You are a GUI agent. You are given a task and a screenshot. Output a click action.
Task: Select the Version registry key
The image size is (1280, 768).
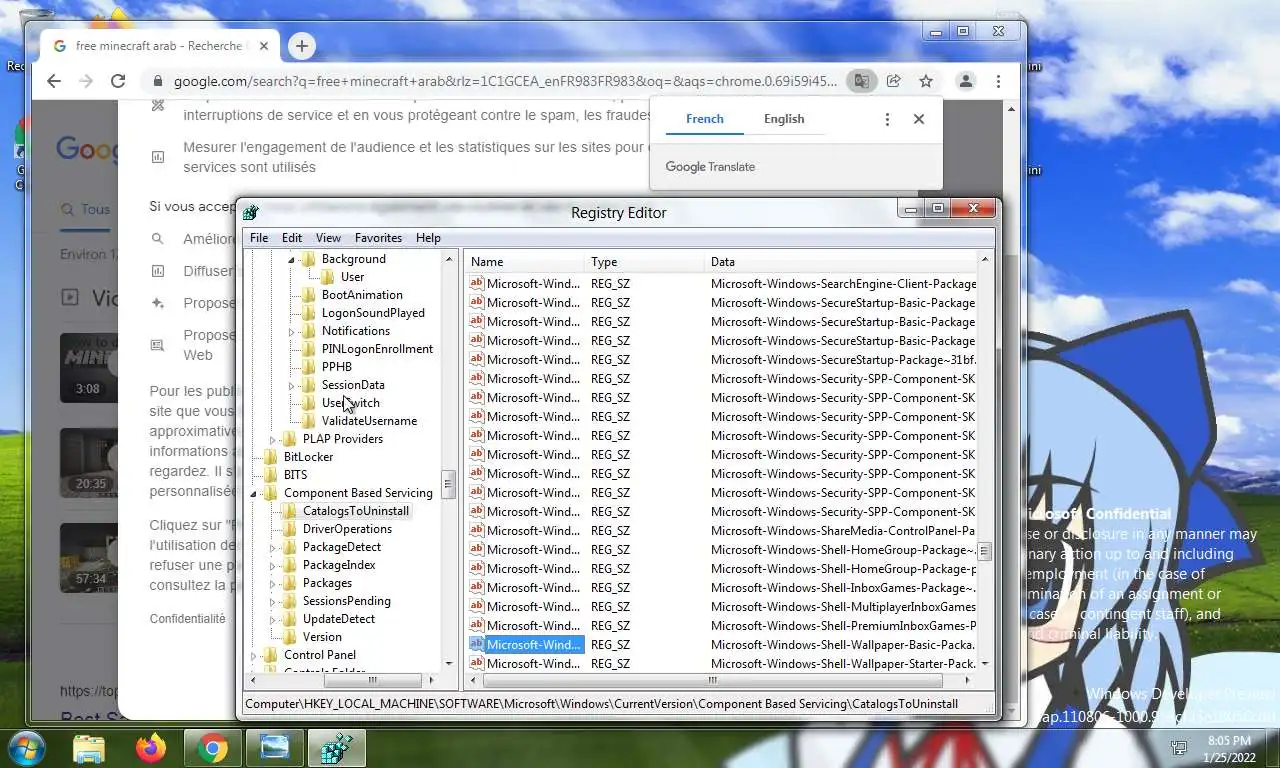point(322,637)
